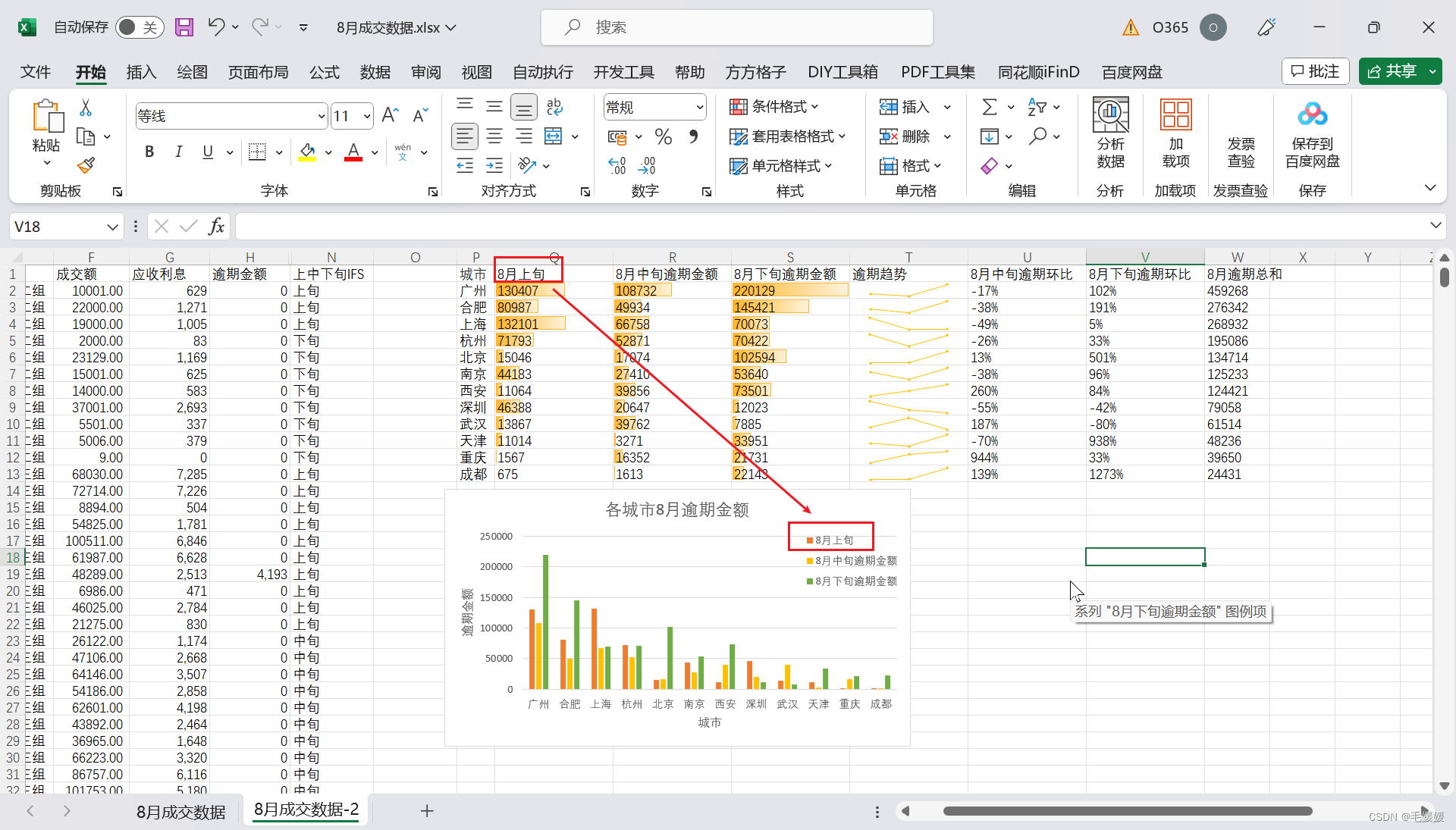1456x830 pixels.
Task: Add a new sheet
Action: (427, 811)
